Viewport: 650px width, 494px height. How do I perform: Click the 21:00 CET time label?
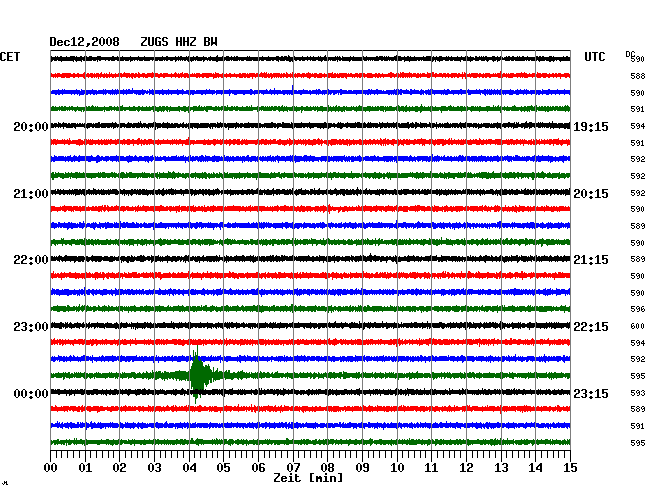(31, 194)
